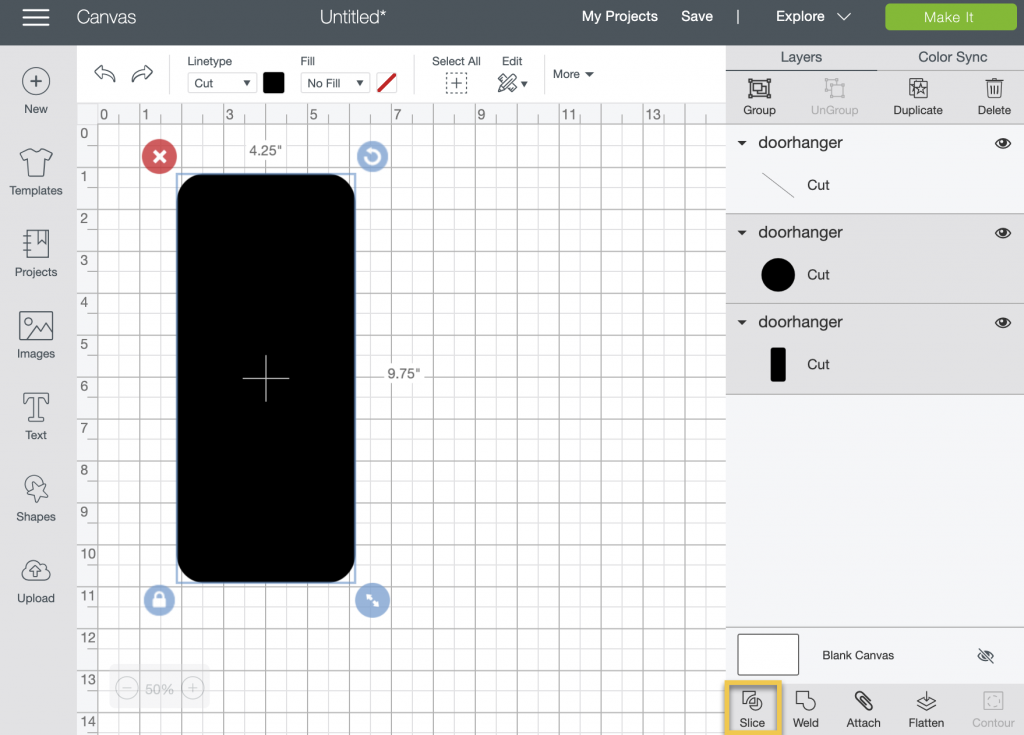Click the Attach paperclip icon
Image resolution: width=1024 pixels, height=735 pixels.
click(x=863, y=702)
